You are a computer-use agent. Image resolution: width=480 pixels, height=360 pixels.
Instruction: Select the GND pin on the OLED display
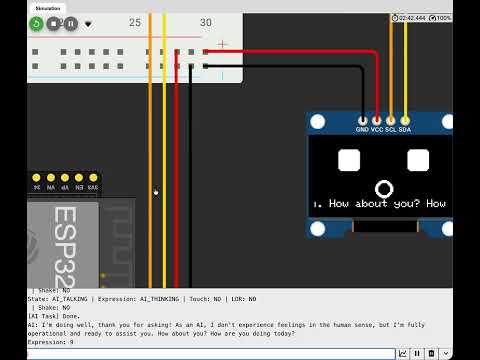(362, 120)
